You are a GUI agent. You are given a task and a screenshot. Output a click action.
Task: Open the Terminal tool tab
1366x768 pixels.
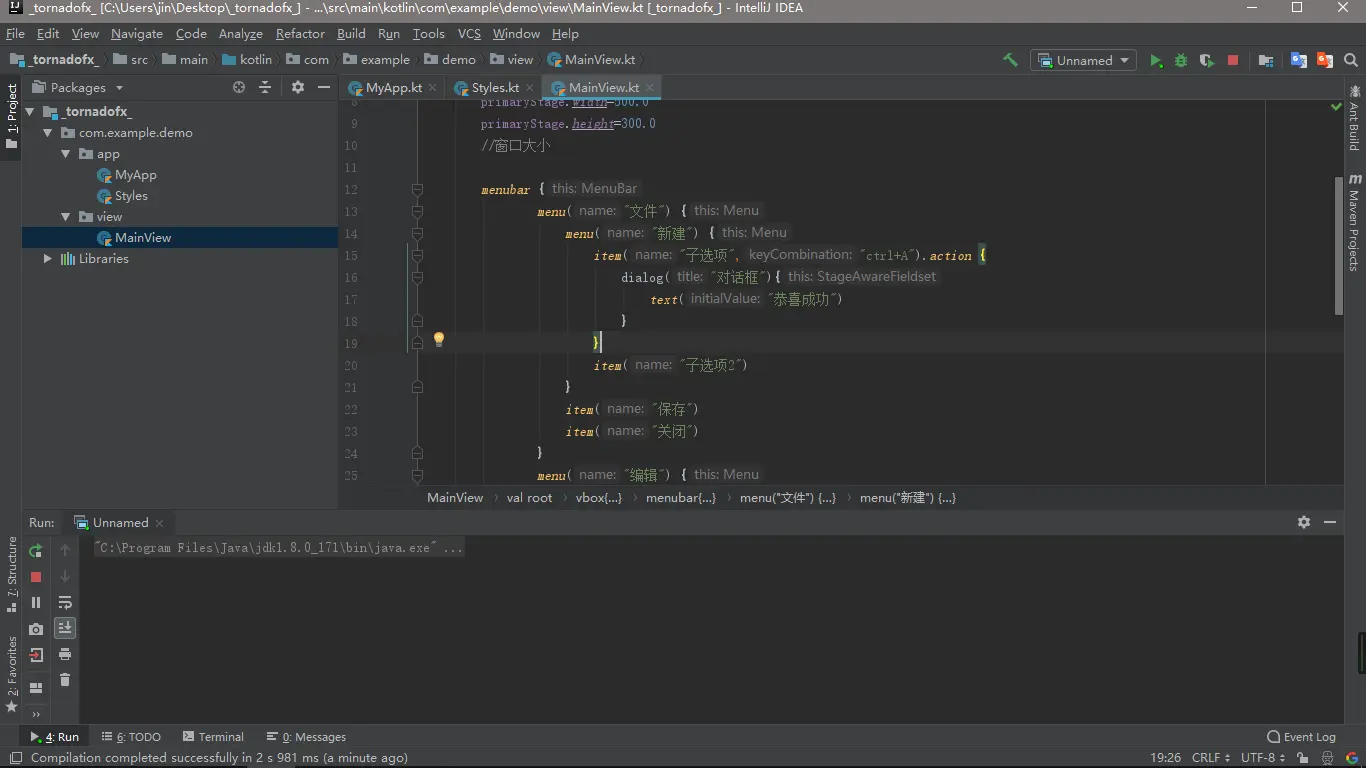[213, 736]
